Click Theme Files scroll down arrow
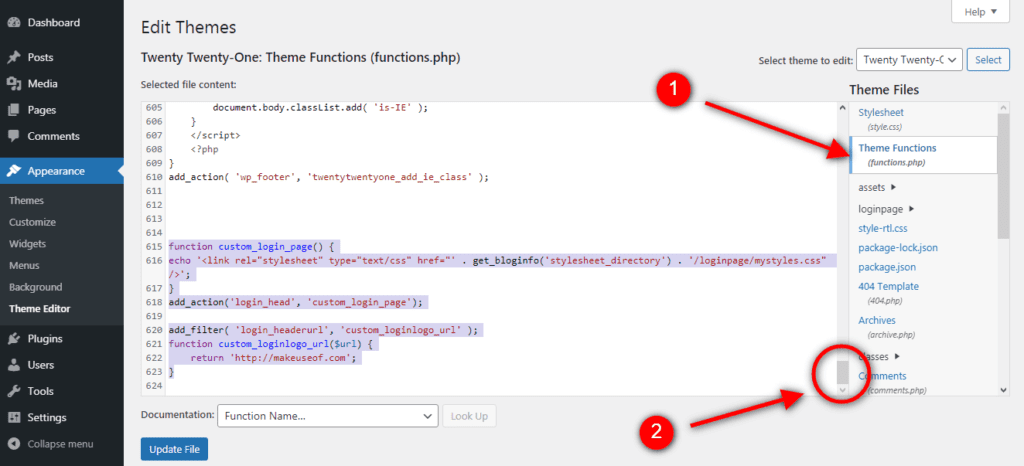This screenshot has width=1024, height=466. (1004, 390)
